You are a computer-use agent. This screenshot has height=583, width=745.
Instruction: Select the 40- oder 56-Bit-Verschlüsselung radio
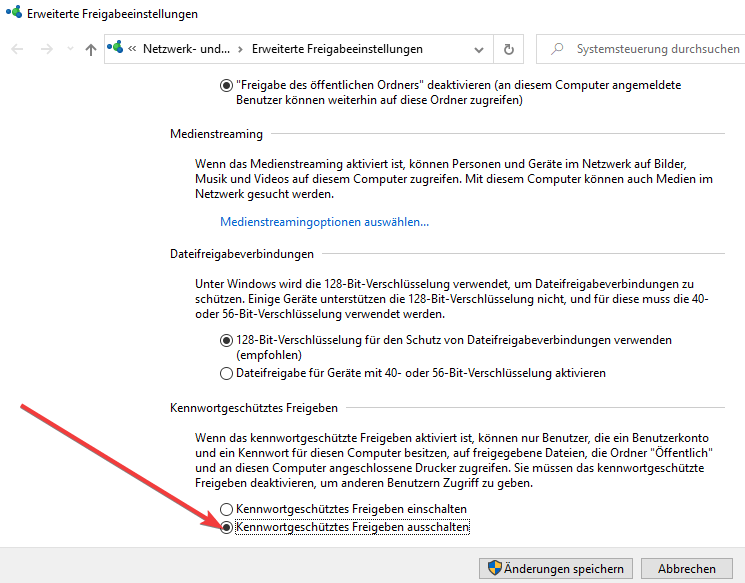click(x=226, y=373)
